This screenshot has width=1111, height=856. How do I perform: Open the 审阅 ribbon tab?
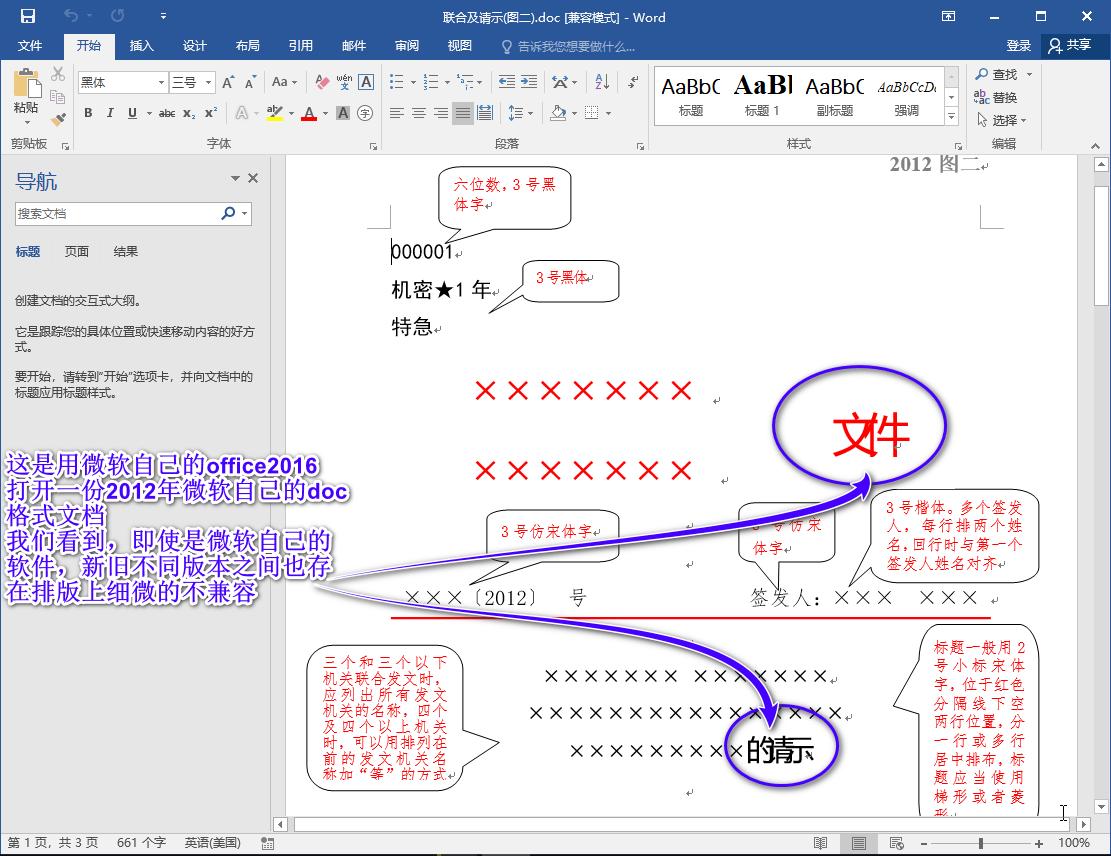coord(408,46)
